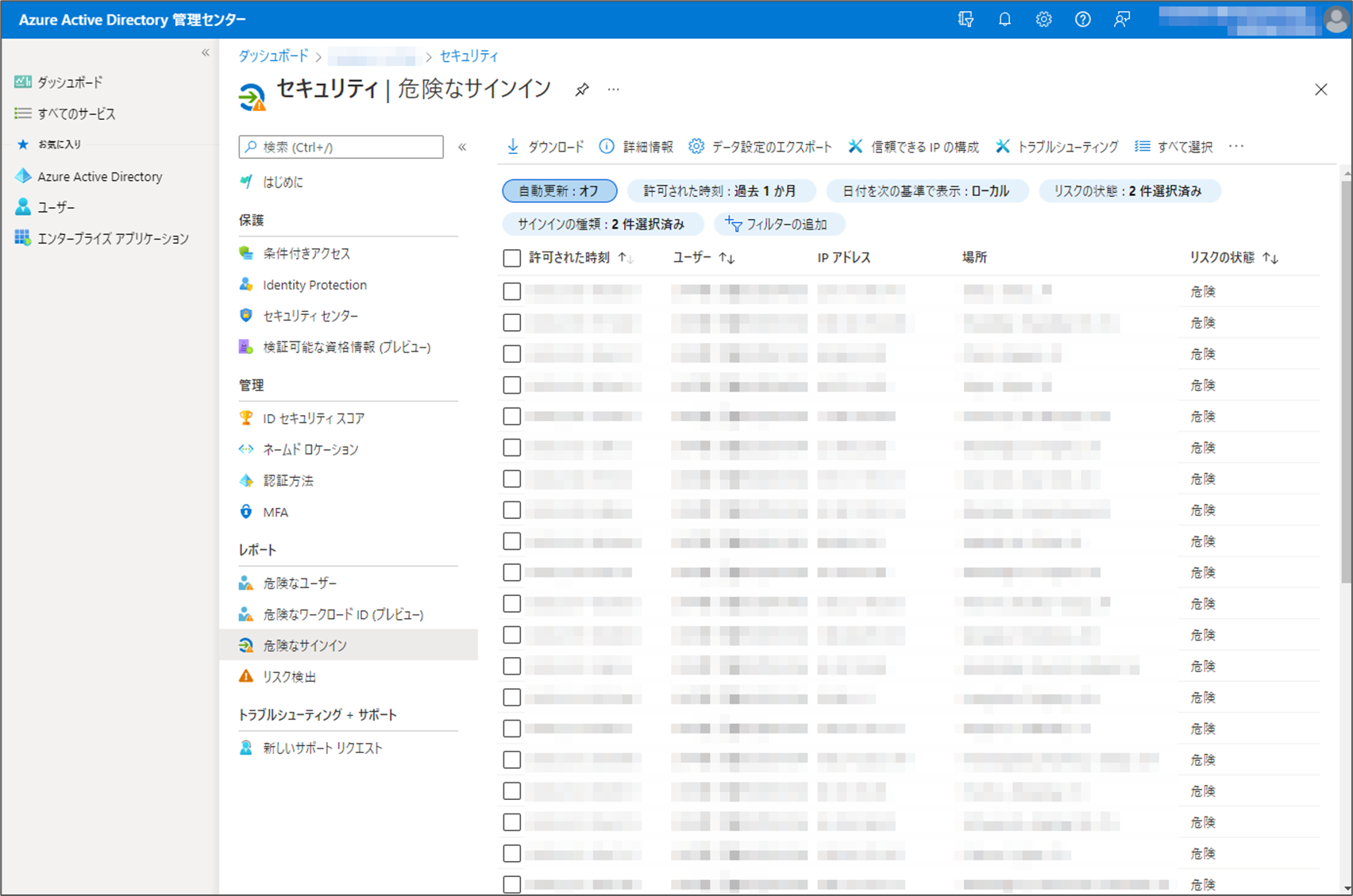This screenshot has width=1353, height=896.
Task: Open 信頼できる IP の構成
Action: (x=913, y=146)
